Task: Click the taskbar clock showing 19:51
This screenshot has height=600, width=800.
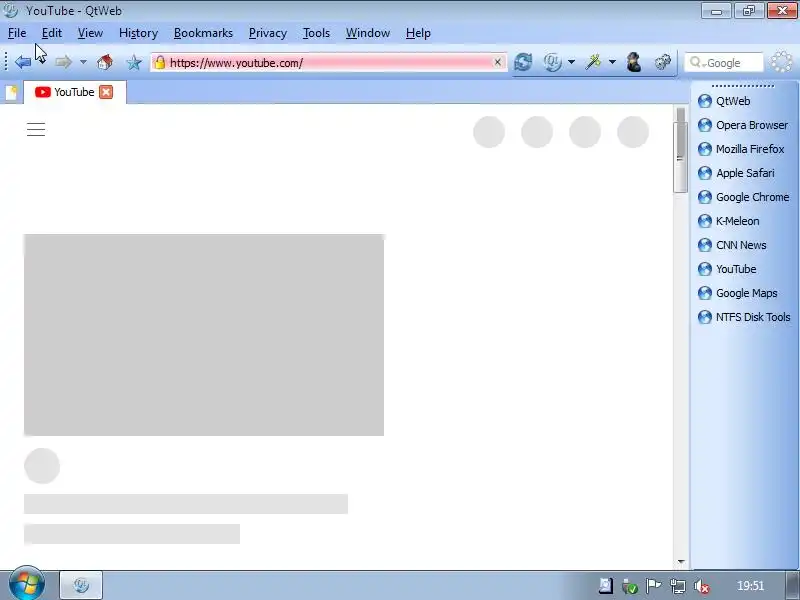Action: 750,586
